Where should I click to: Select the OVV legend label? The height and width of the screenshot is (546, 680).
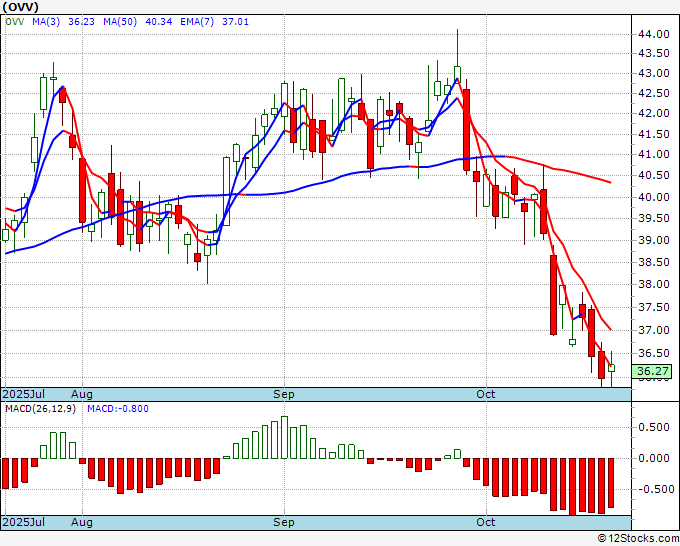tap(15, 22)
